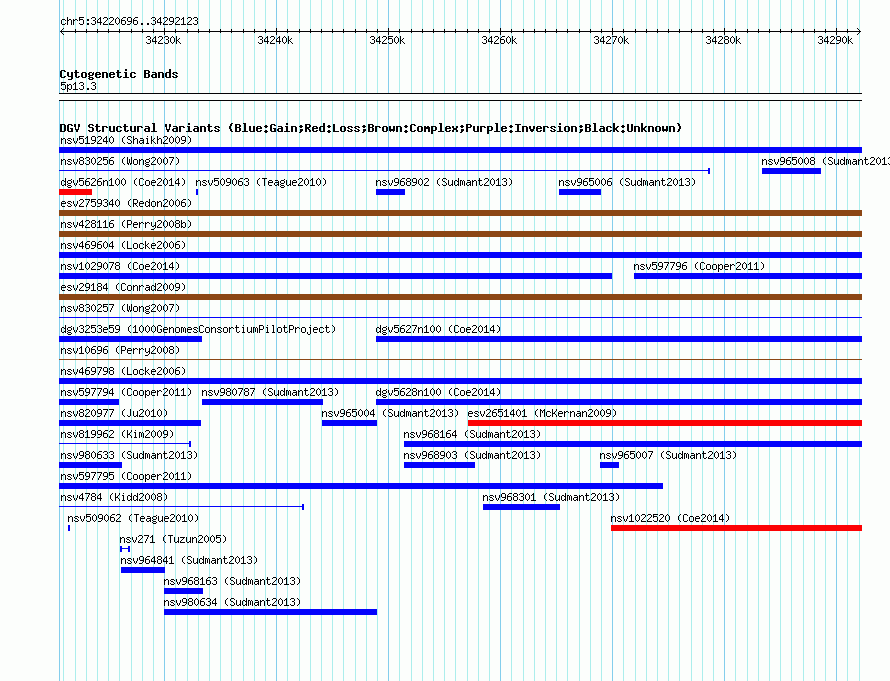Click the short blue nsv597794 bar

[89, 402]
